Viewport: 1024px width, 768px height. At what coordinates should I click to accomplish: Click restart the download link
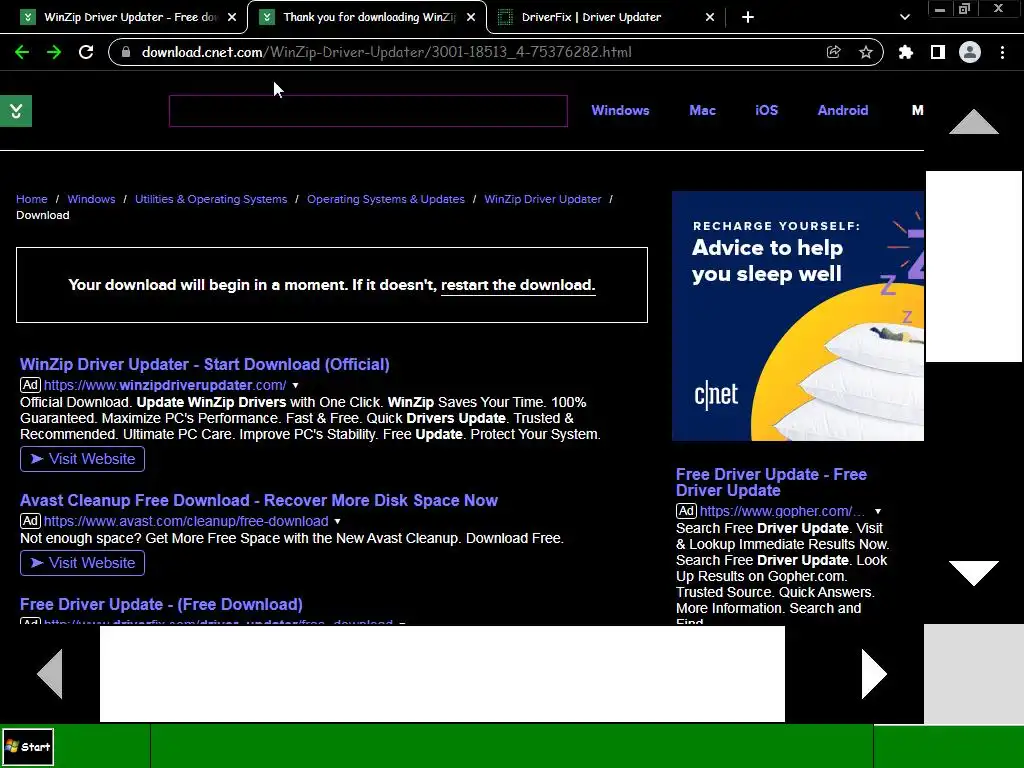point(518,285)
